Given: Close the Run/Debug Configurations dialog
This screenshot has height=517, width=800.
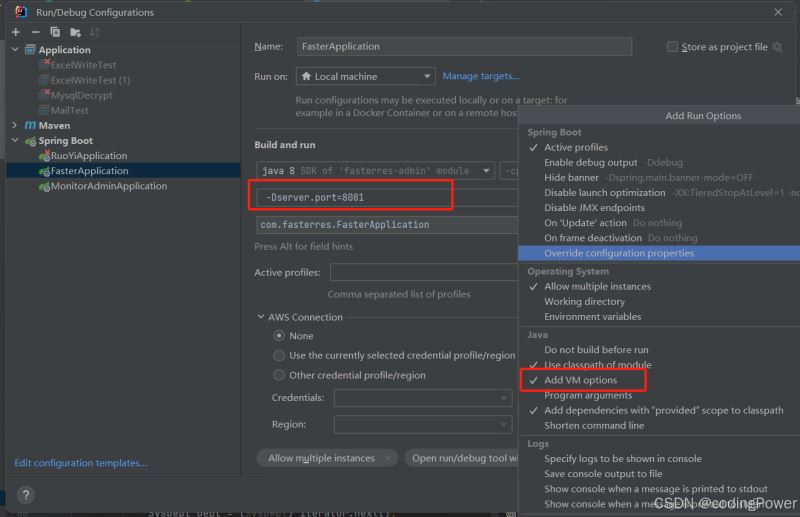Looking at the screenshot, I should pos(778,12).
